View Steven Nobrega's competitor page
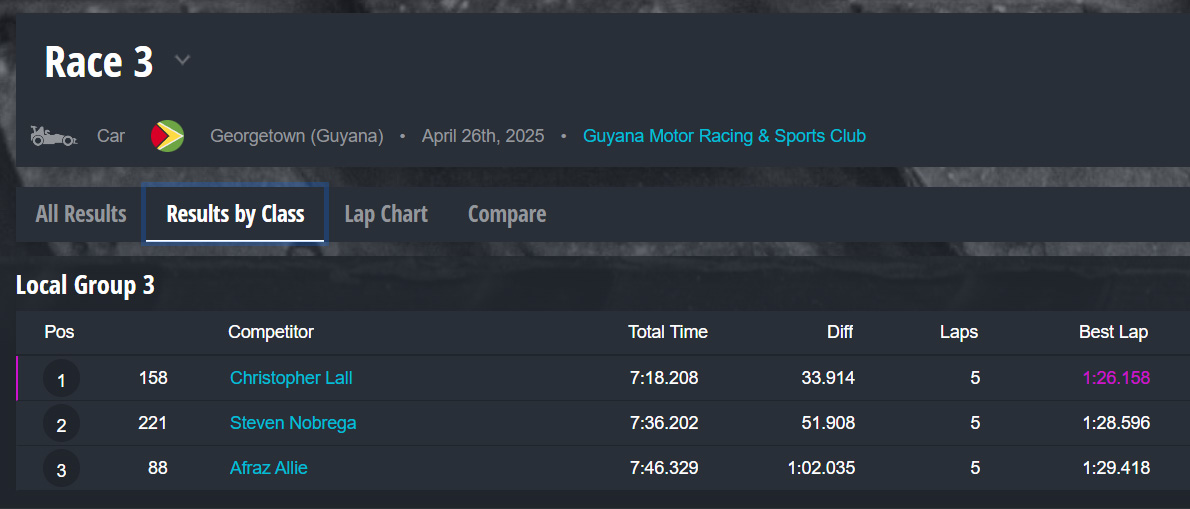This screenshot has height=509, width=1190. coord(293,423)
